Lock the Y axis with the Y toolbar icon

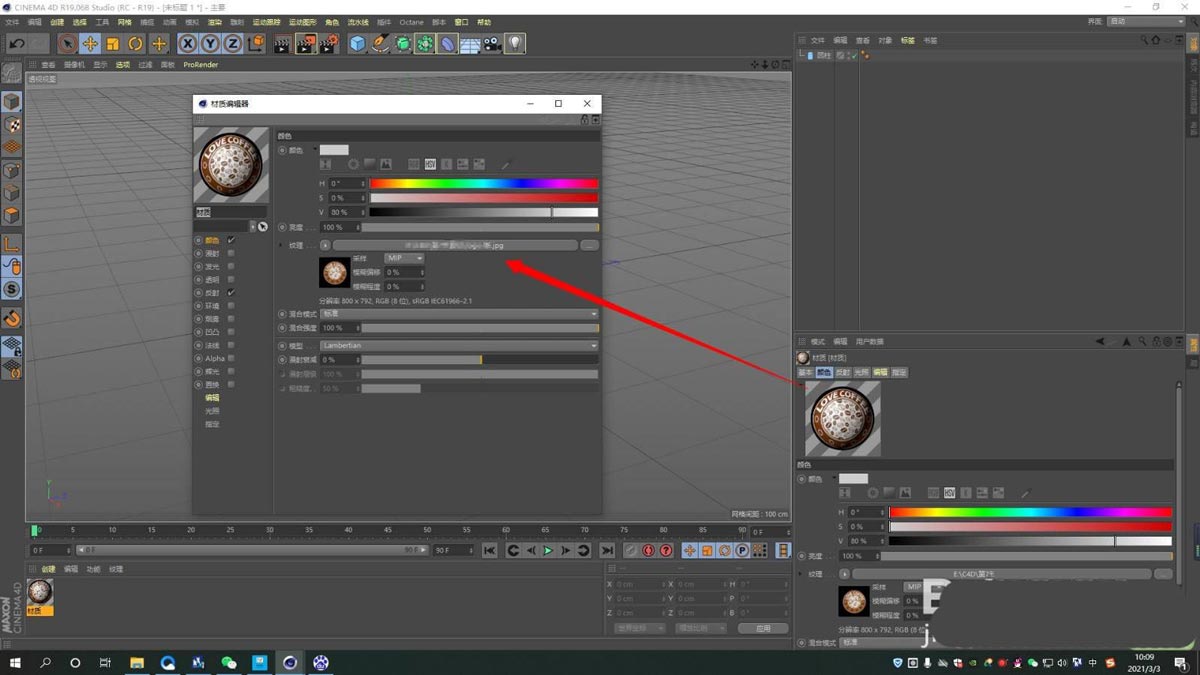(x=209, y=43)
